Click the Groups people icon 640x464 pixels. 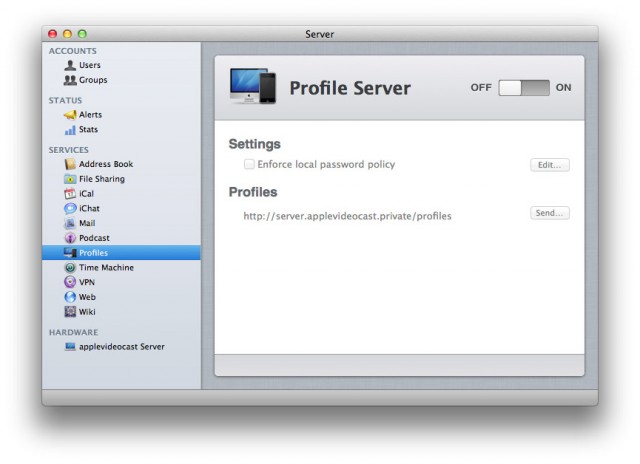70,80
